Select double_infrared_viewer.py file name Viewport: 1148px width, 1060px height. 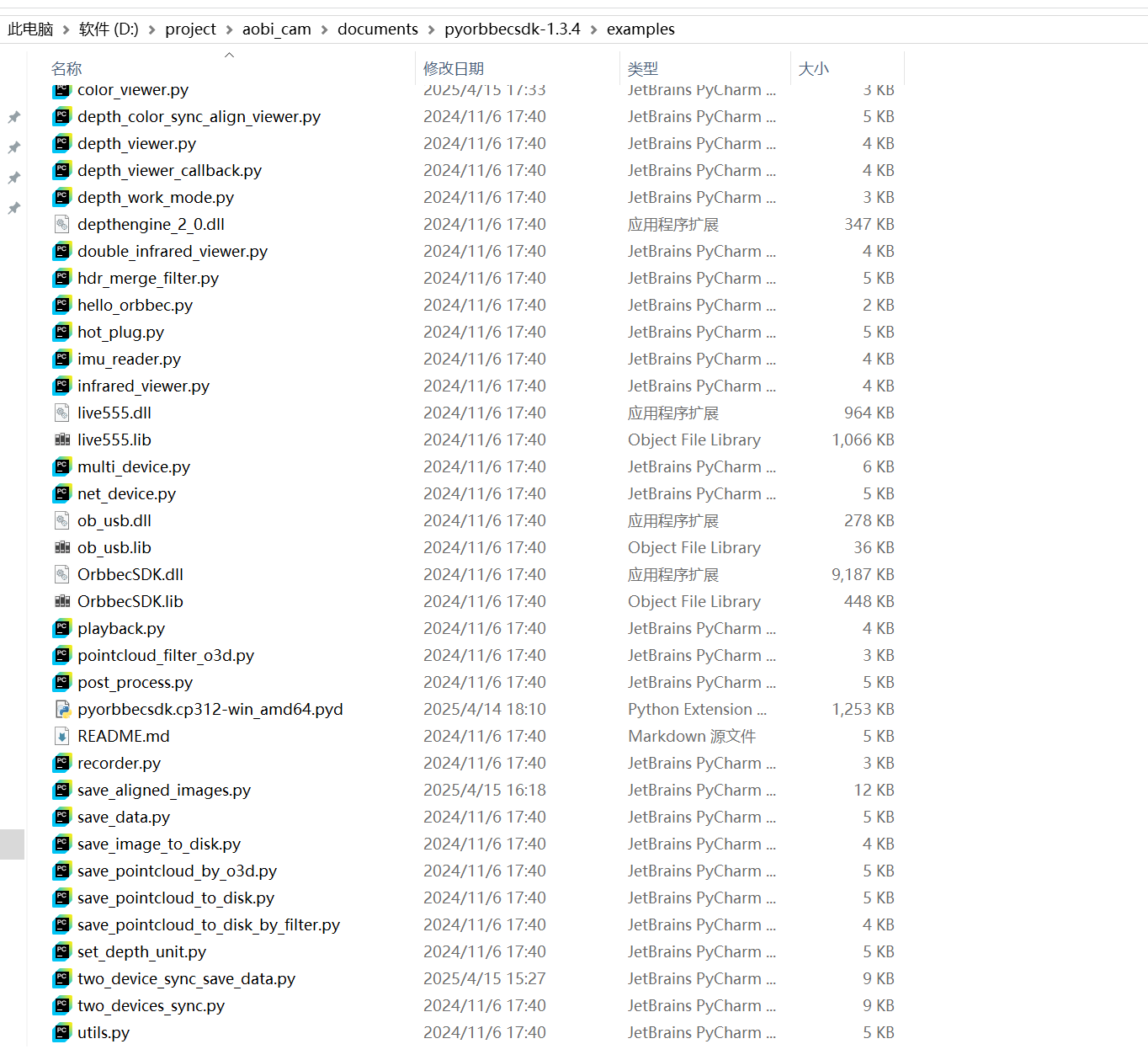pyautogui.click(x=173, y=251)
